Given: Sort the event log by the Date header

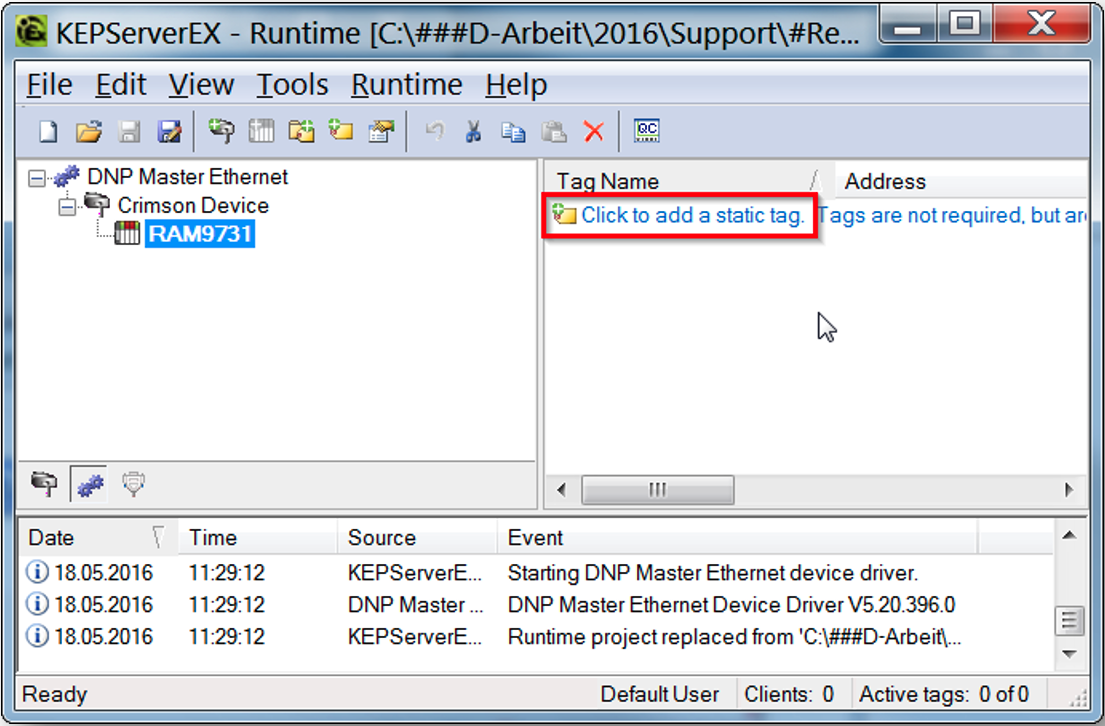Looking at the screenshot, I should 97,538.
